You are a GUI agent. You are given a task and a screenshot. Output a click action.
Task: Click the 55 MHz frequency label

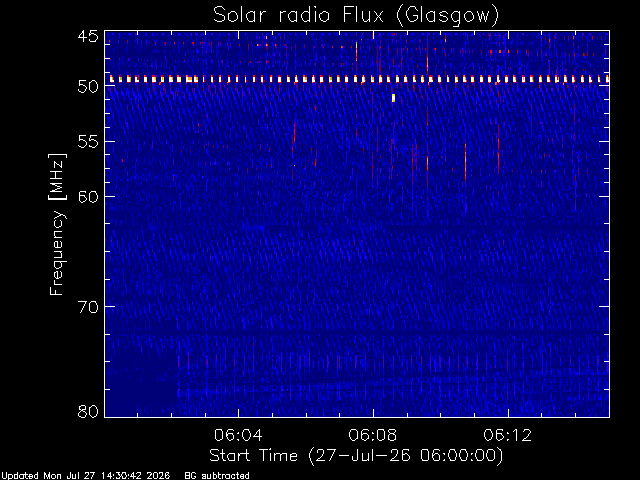coord(88,142)
